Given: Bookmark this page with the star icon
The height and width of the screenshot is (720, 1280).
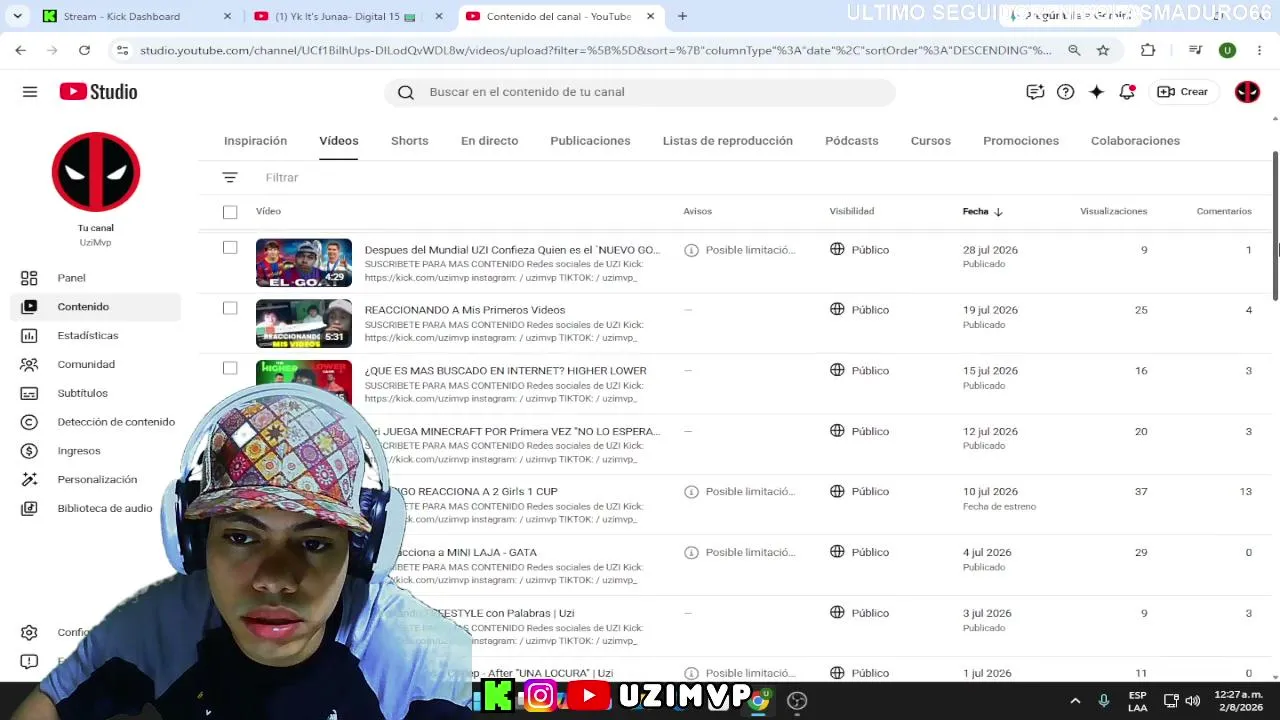Looking at the screenshot, I should click(1103, 50).
